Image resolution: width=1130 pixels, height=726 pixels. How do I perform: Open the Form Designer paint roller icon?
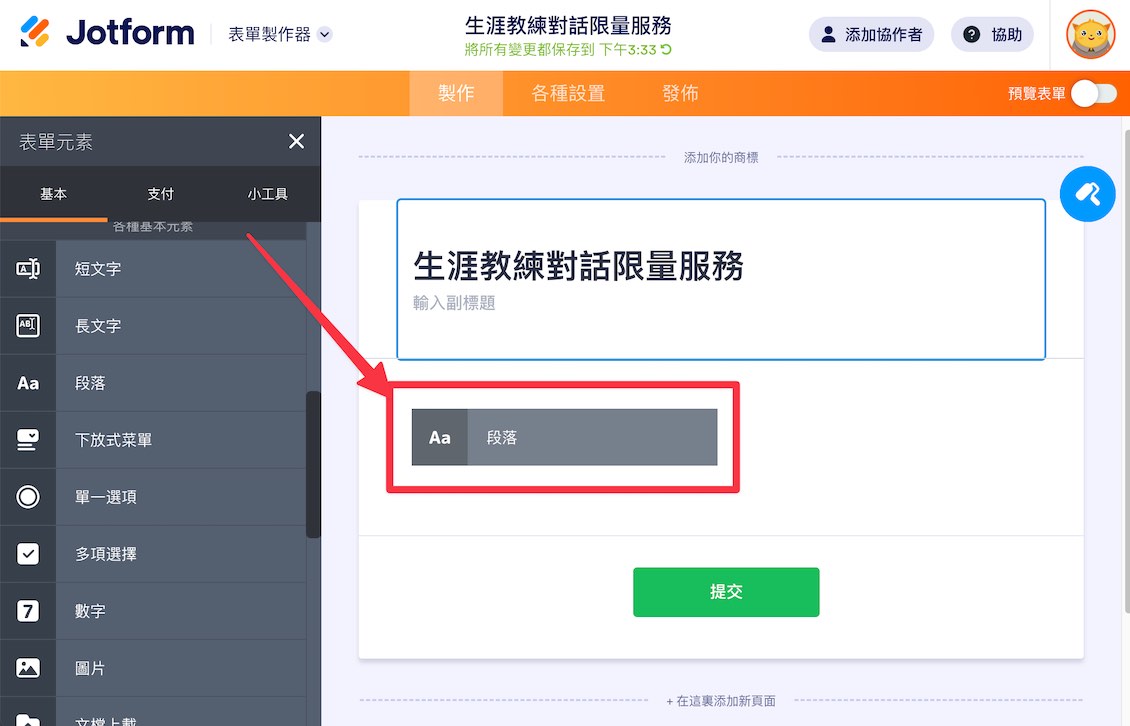coord(1087,194)
